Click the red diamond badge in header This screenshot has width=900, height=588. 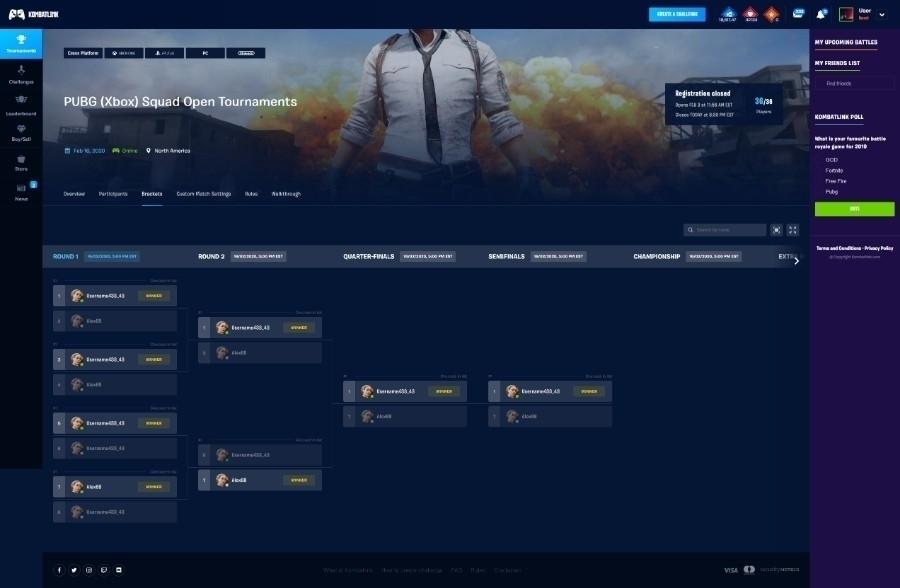point(750,14)
